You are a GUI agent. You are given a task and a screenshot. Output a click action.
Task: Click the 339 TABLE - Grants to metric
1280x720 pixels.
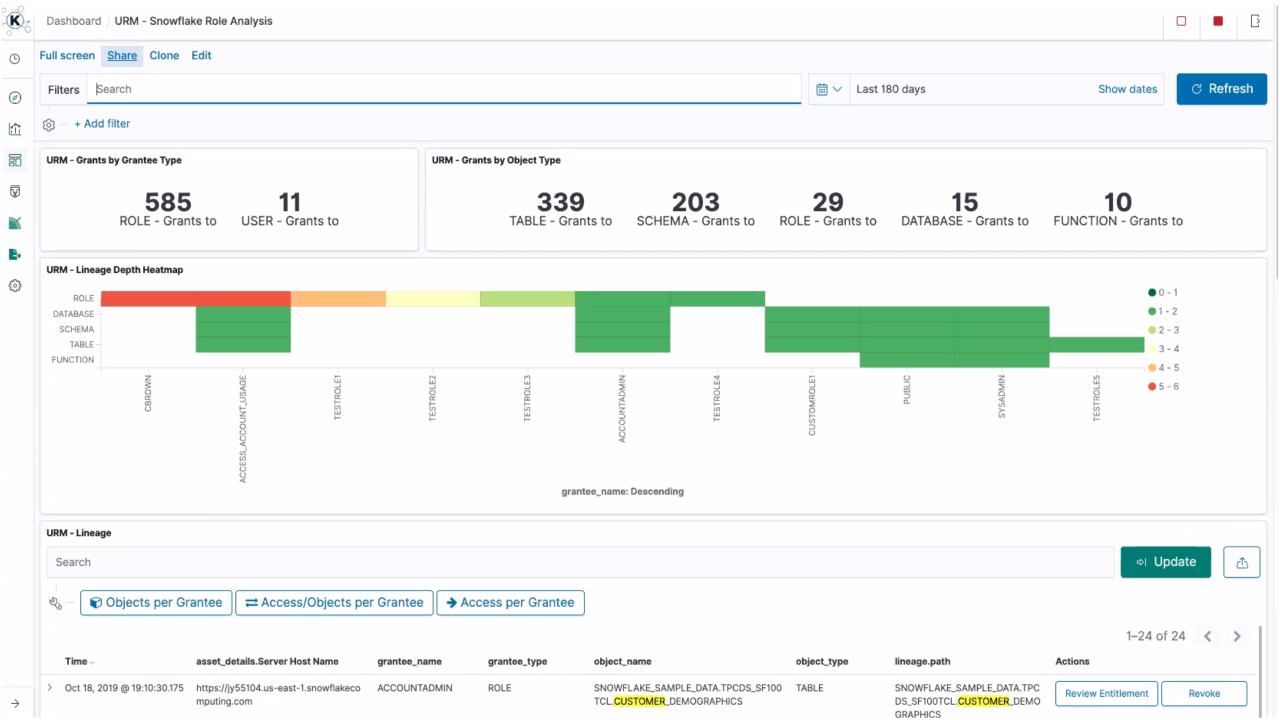point(560,209)
